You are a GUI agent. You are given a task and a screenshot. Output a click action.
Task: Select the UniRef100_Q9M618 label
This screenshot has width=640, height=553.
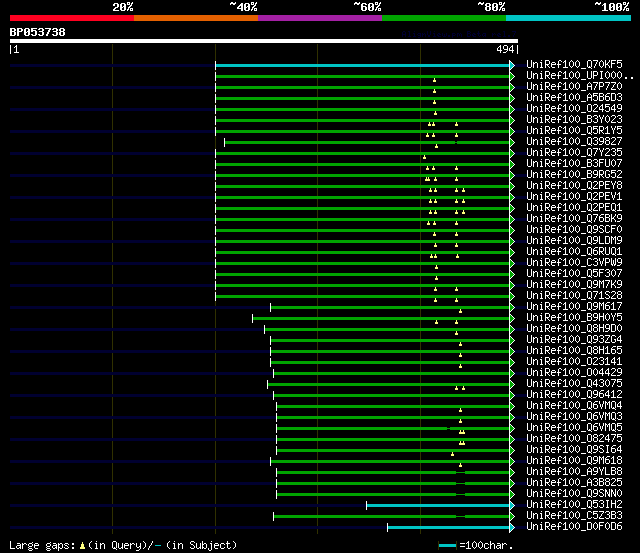[x=574, y=461]
